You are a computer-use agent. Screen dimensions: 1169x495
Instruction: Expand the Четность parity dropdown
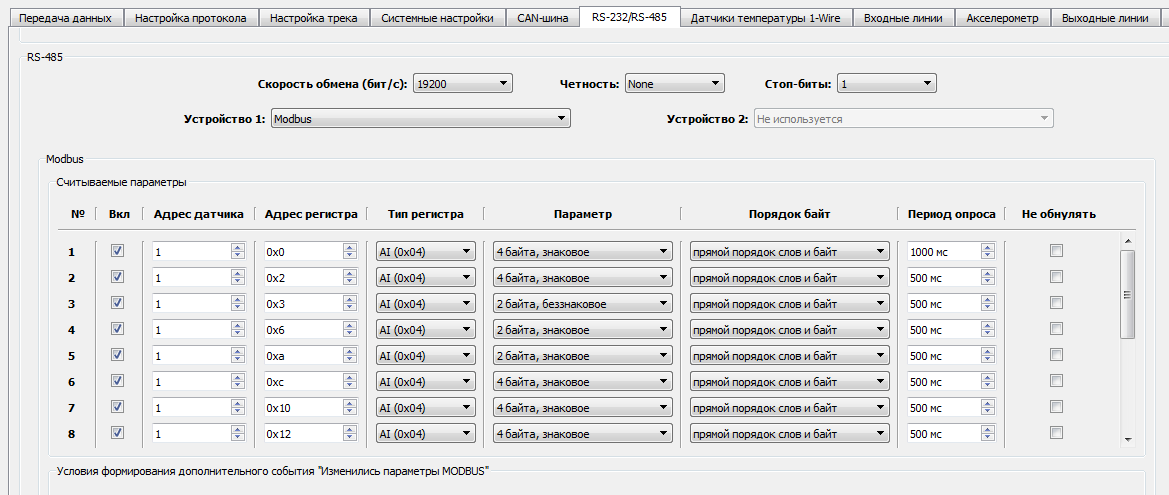[x=673, y=84]
